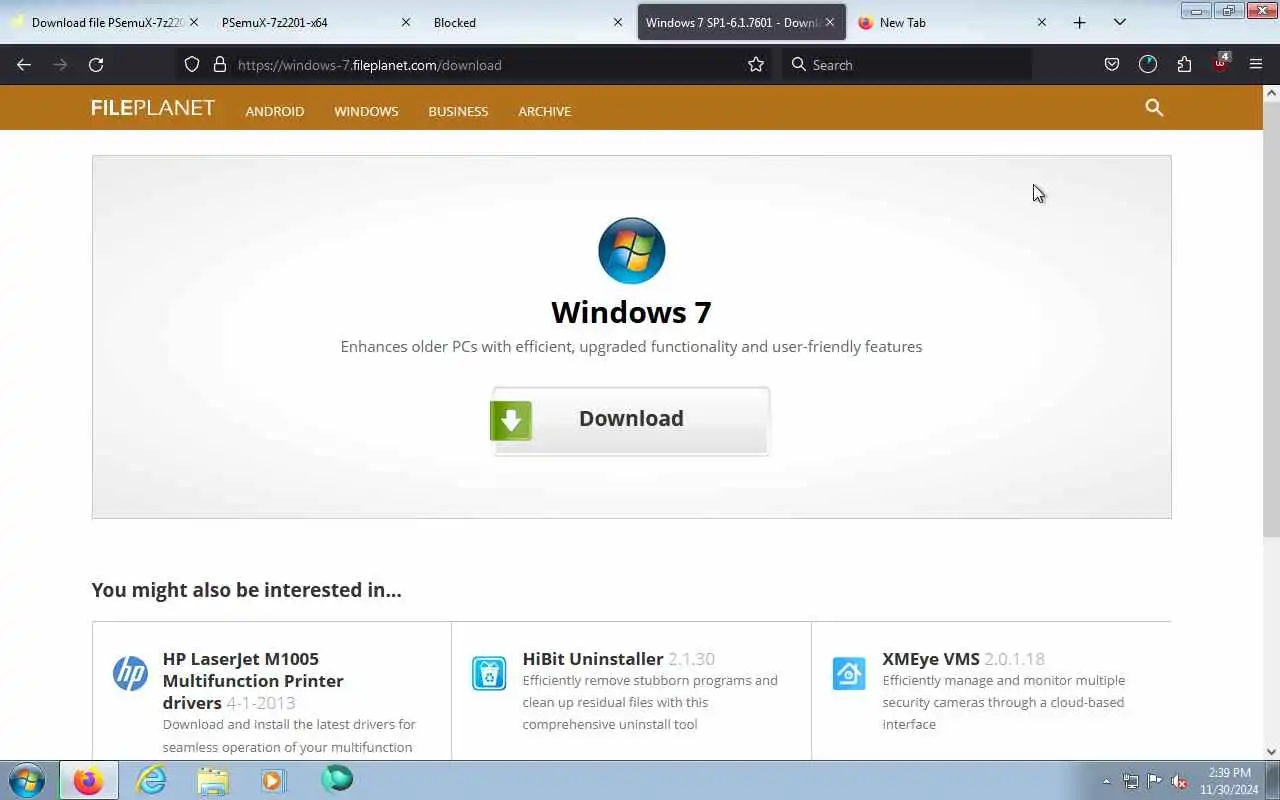Go back to the previous page
The width and height of the screenshot is (1280, 800).
[x=24, y=65]
